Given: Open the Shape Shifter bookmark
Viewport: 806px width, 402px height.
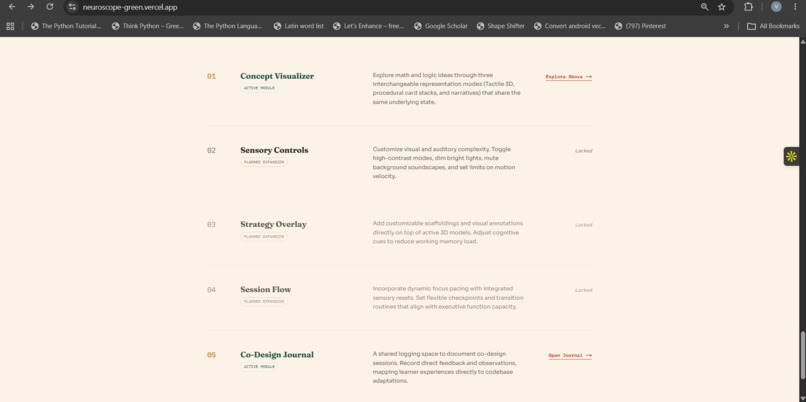Looking at the screenshot, I should coord(501,26).
